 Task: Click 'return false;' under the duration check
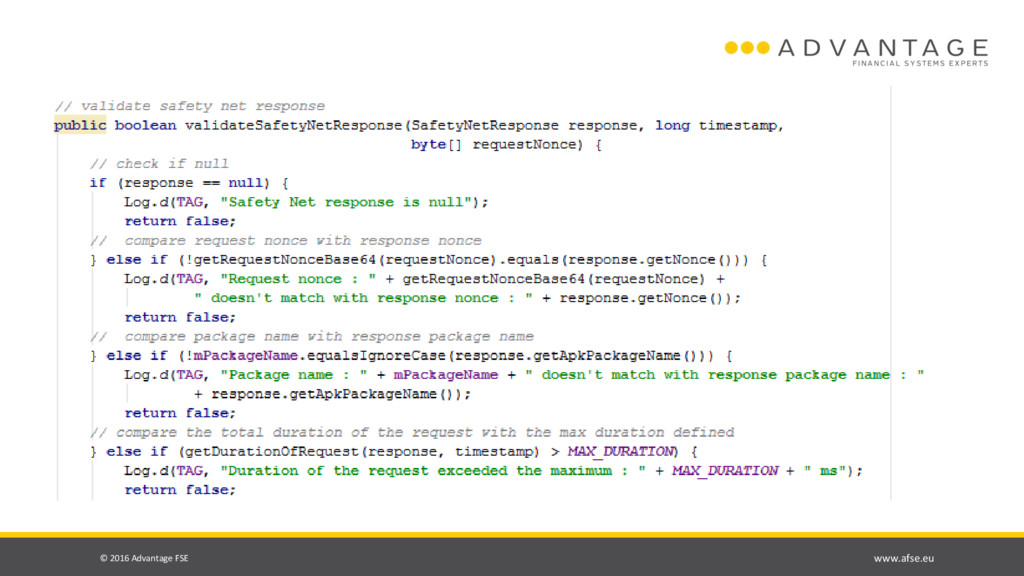(x=180, y=490)
